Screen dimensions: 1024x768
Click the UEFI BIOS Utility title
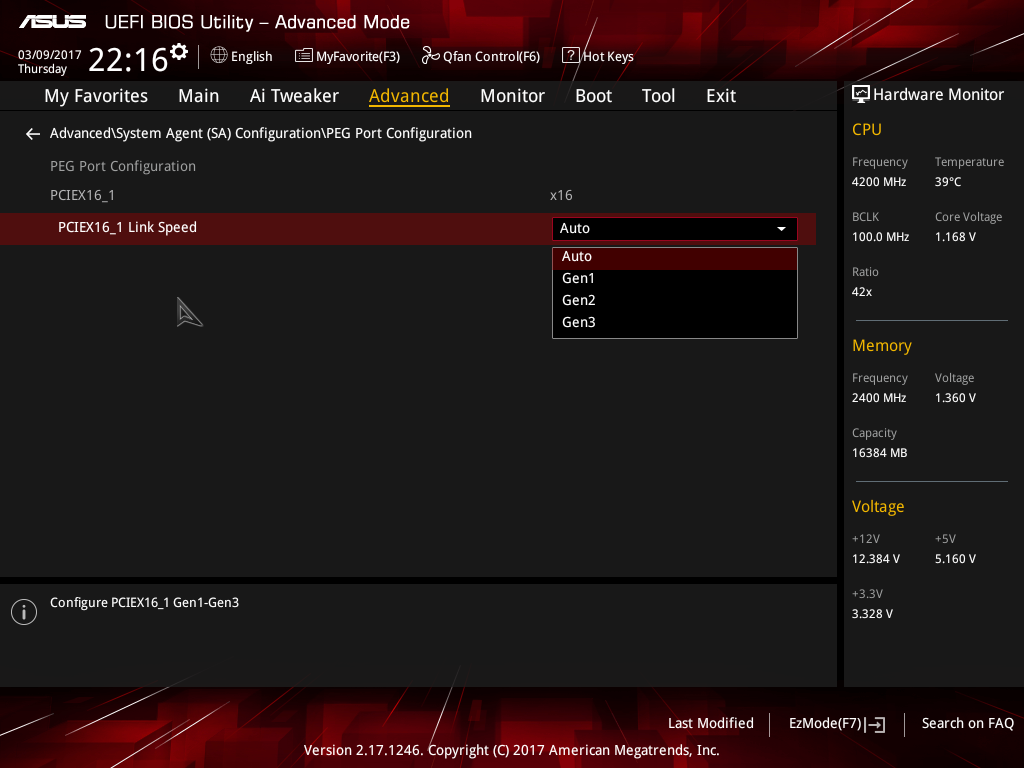257,22
